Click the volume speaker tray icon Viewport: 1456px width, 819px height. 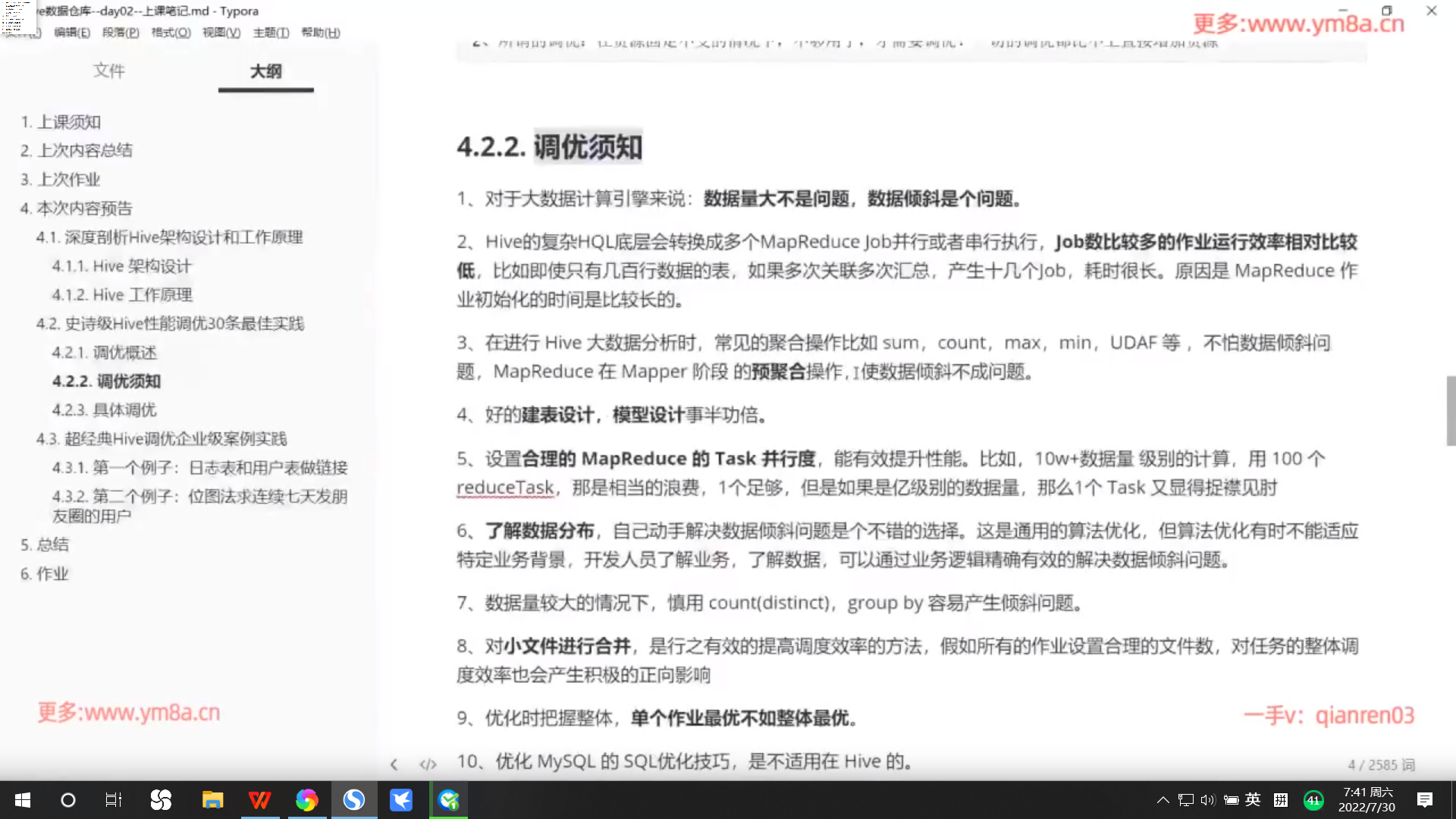pyautogui.click(x=1207, y=800)
